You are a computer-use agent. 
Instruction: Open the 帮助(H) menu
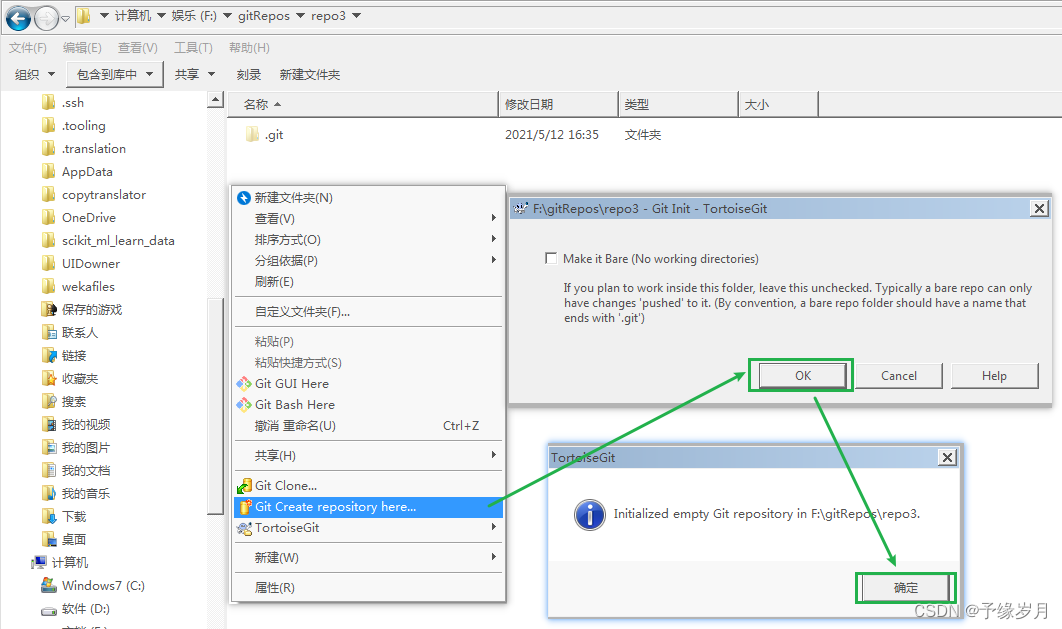[x=249, y=47]
